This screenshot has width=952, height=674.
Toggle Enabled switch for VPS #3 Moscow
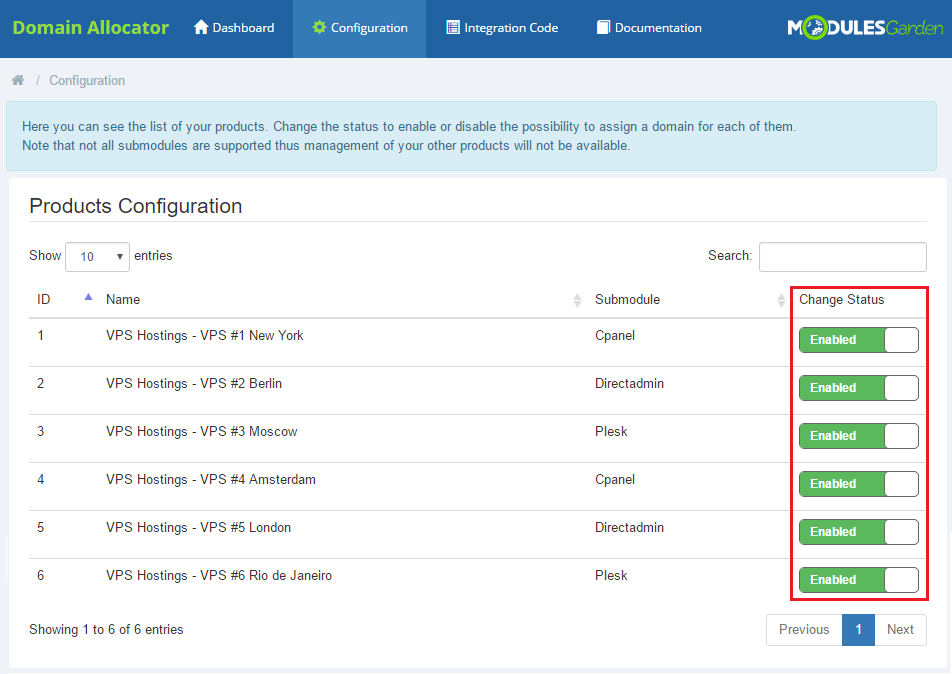[858, 436]
